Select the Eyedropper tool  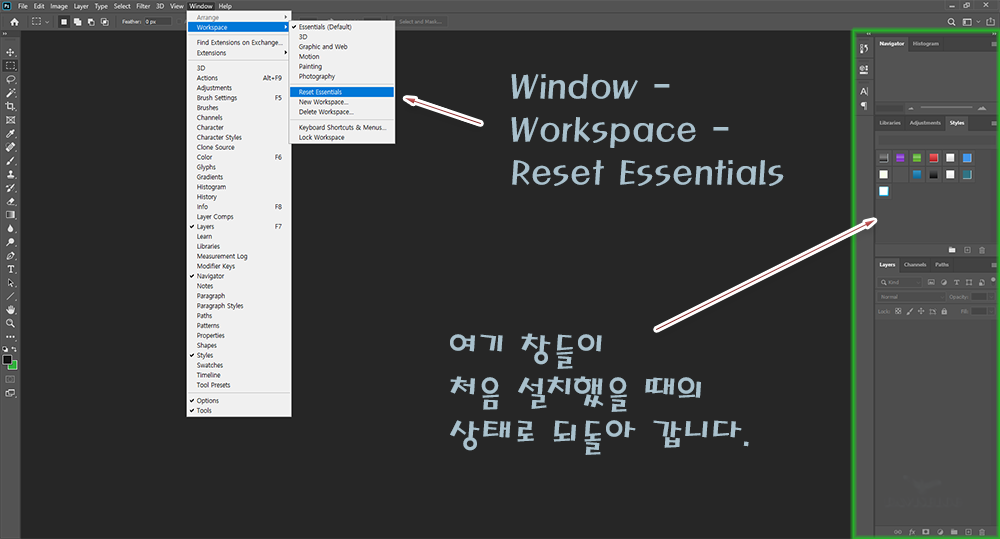tap(10, 133)
